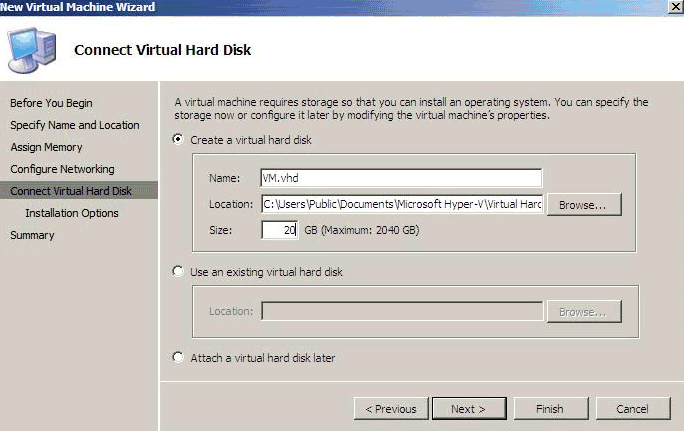684x431 pixels.
Task: Jump to Assign Memory step
Action: click(47, 147)
